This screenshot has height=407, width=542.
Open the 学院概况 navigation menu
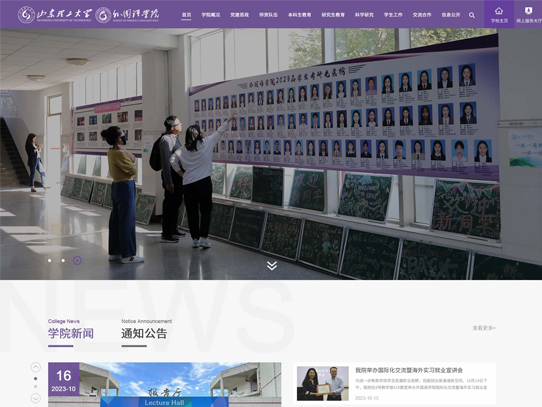tap(211, 15)
